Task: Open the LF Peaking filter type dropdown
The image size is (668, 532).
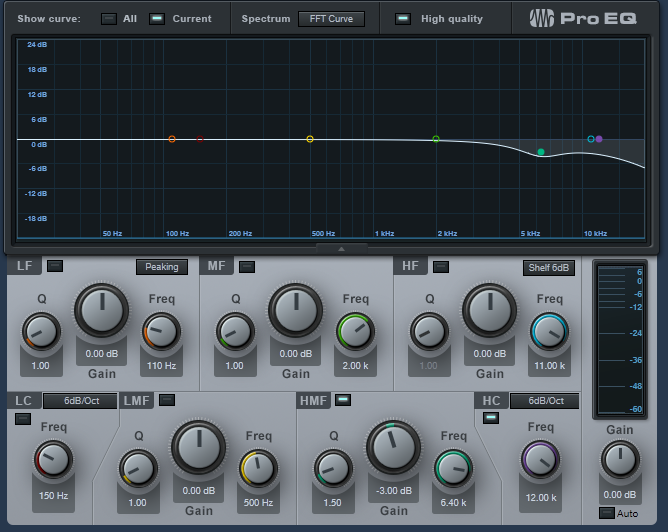Action: pyautogui.click(x=161, y=267)
